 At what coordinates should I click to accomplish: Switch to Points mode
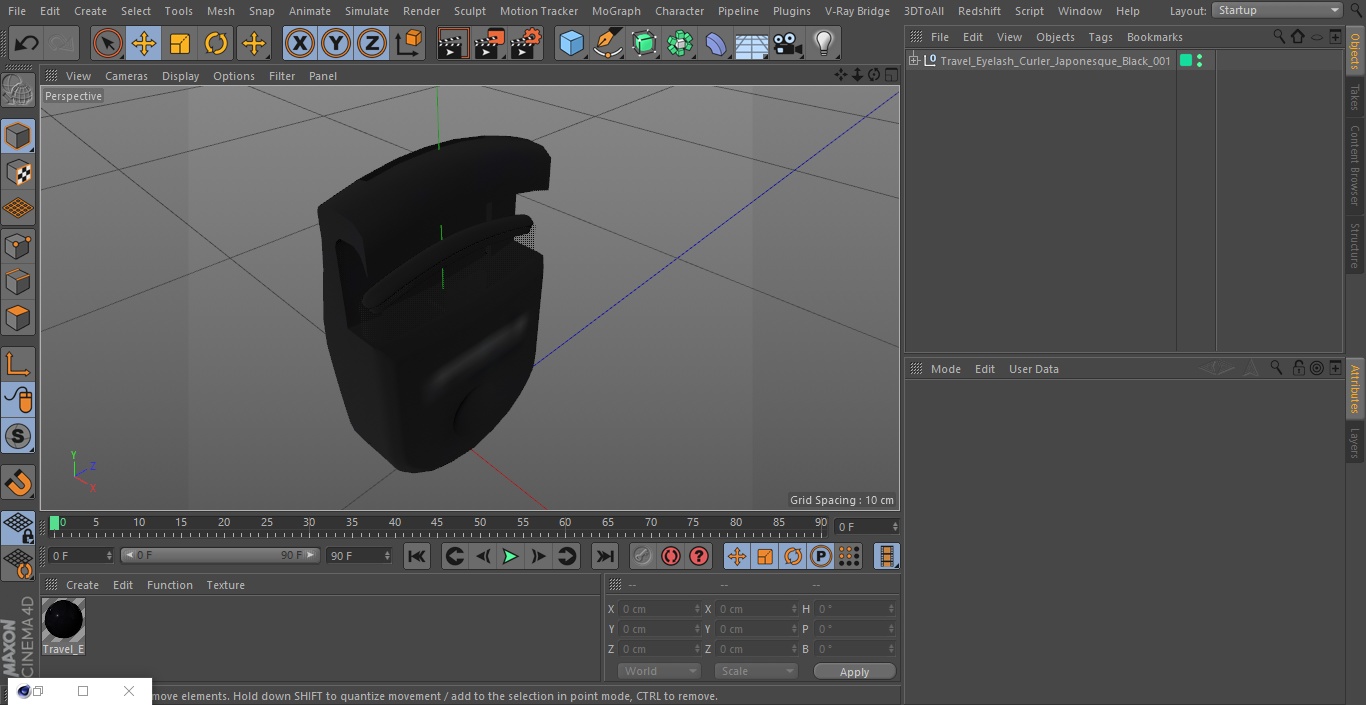pyautogui.click(x=18, y=245)
